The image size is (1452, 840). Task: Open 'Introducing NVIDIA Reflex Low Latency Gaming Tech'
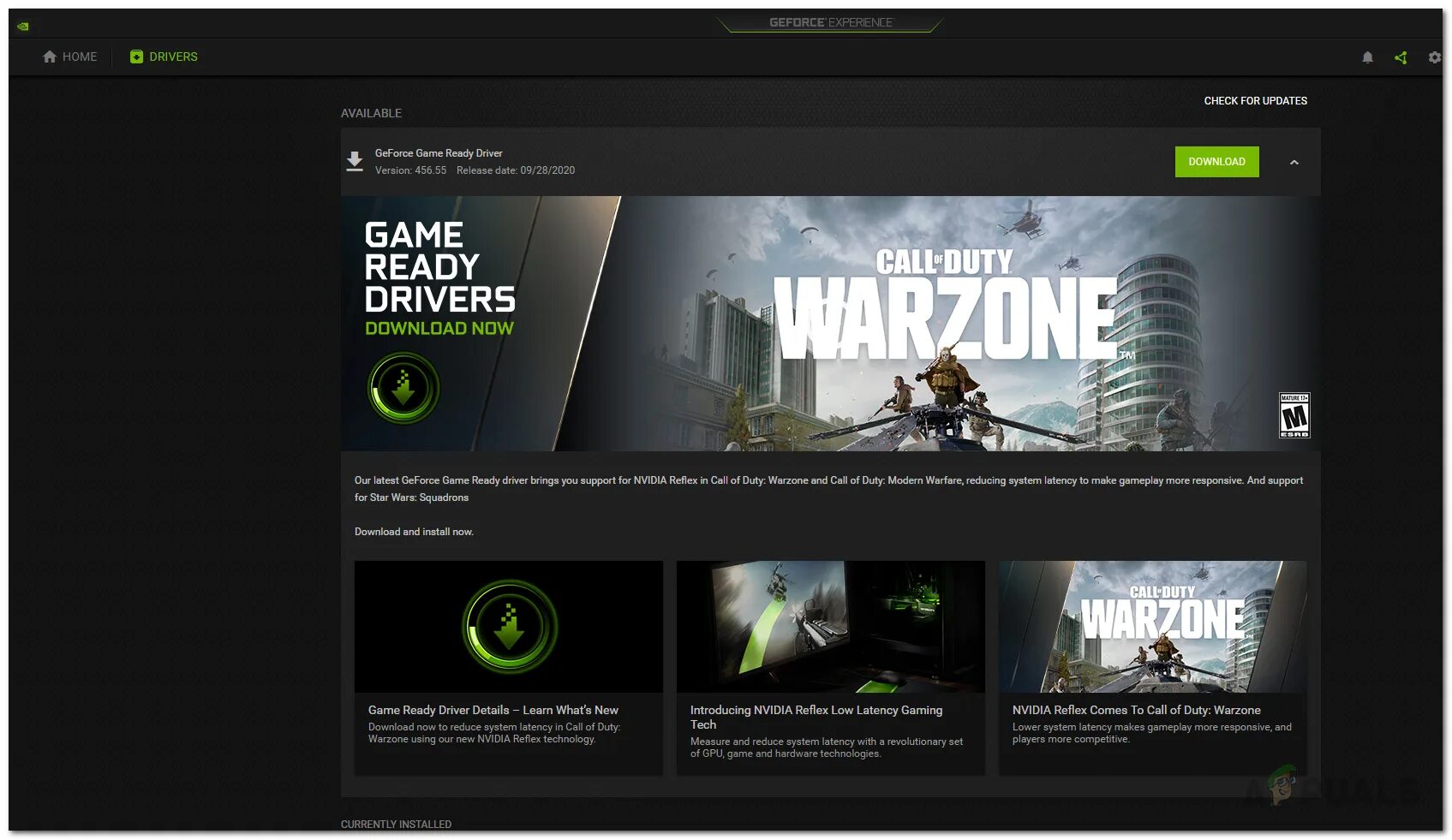coord(816,717)
